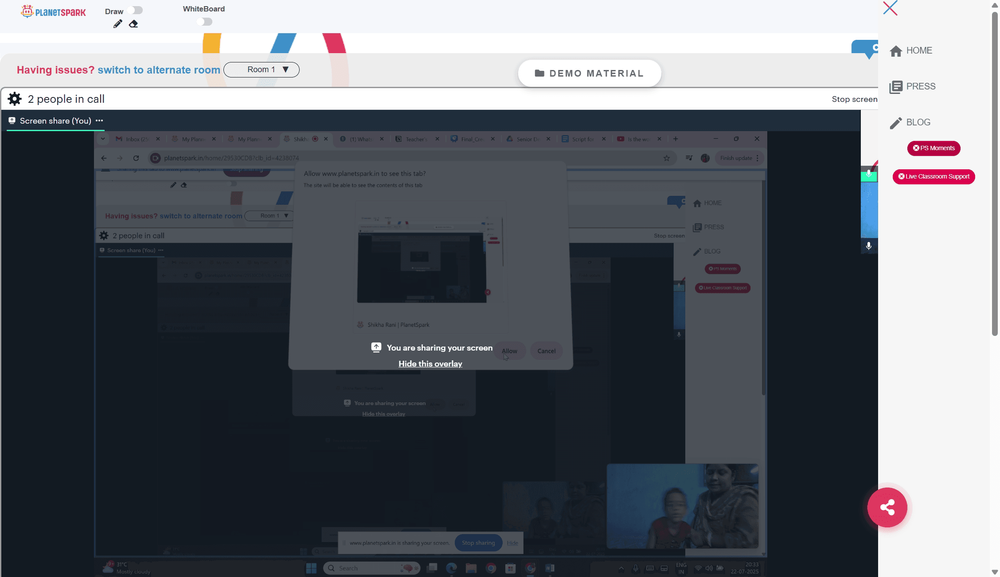This screenshot has height=577, width=1000.
Task: Click Finish update in shared browser
Action: [739, 158]
